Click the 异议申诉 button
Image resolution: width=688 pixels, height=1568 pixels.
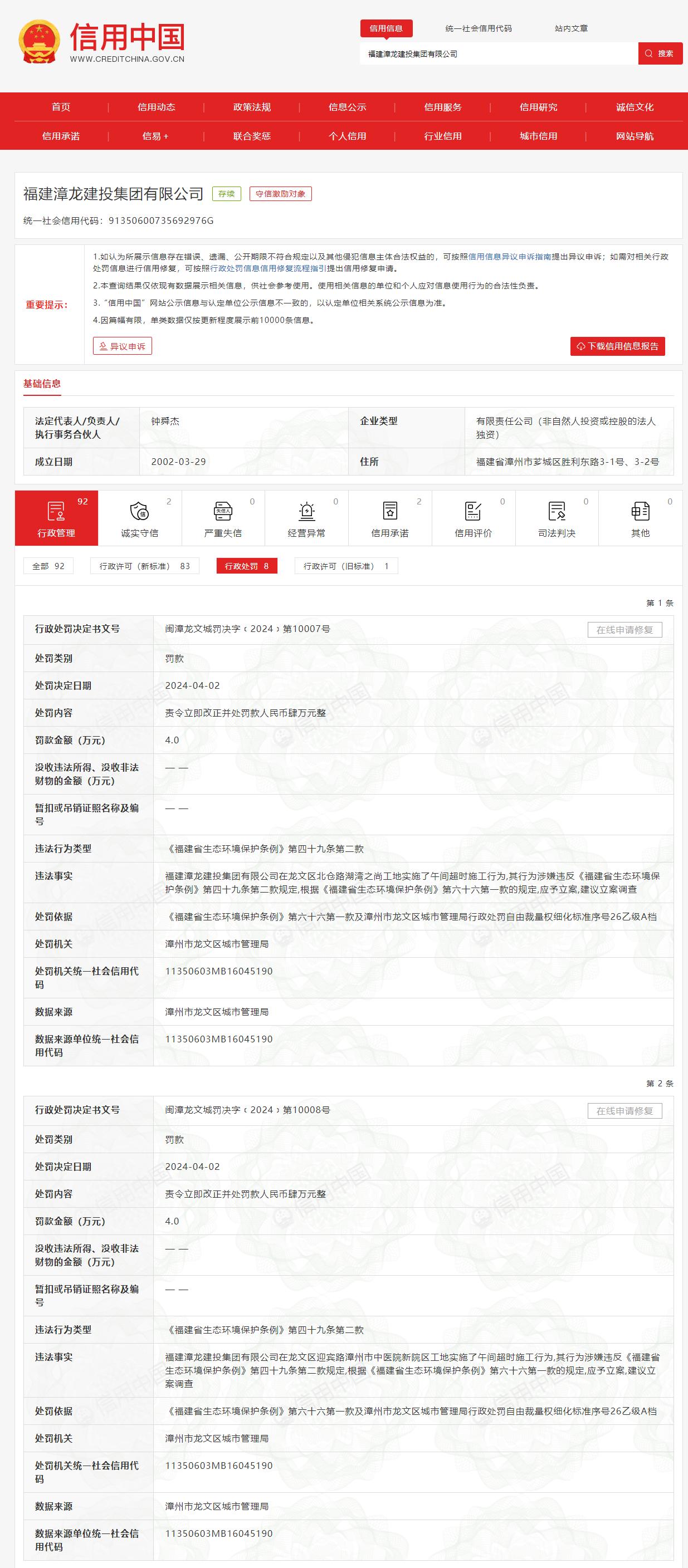click(123, 346)
